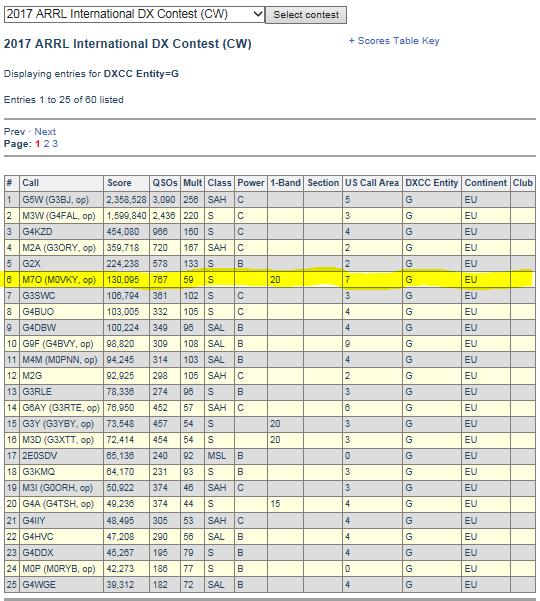Click QSOs value 3,090
Image resolution: width=540 pixels, height=601 pixels.
[164, 200]
